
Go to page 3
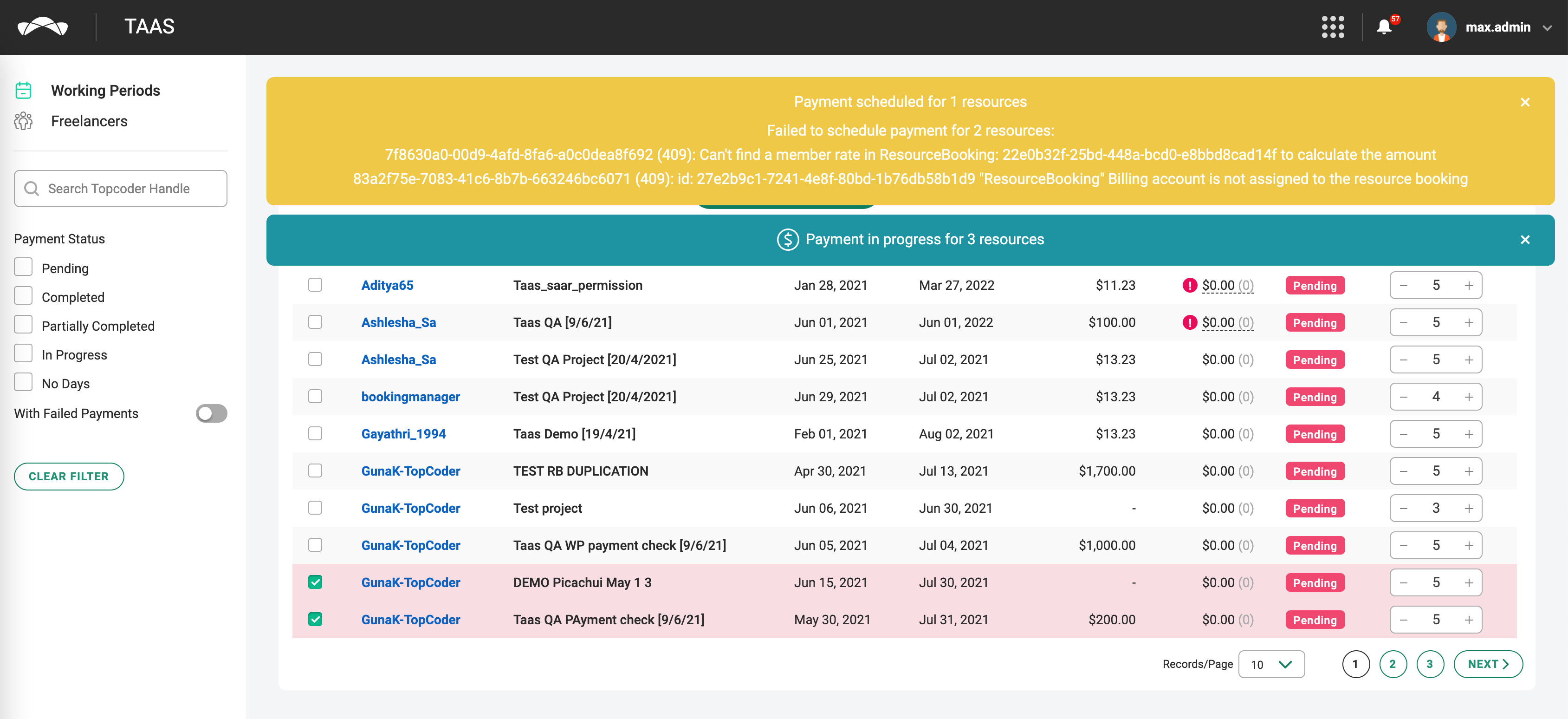(x=1430, y=665)
